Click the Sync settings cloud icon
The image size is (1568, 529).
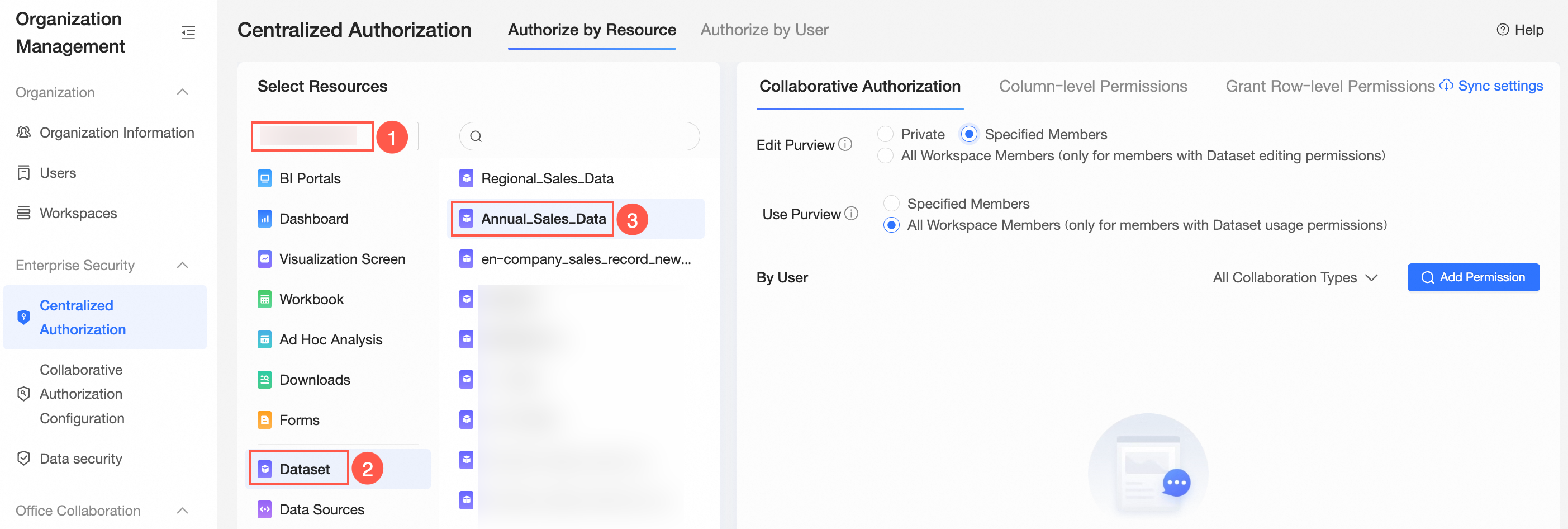click(x=1446, y=86)
